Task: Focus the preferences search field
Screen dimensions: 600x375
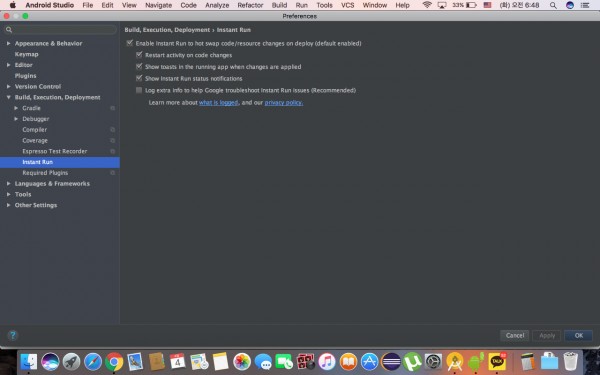Action: coord(60,29)
